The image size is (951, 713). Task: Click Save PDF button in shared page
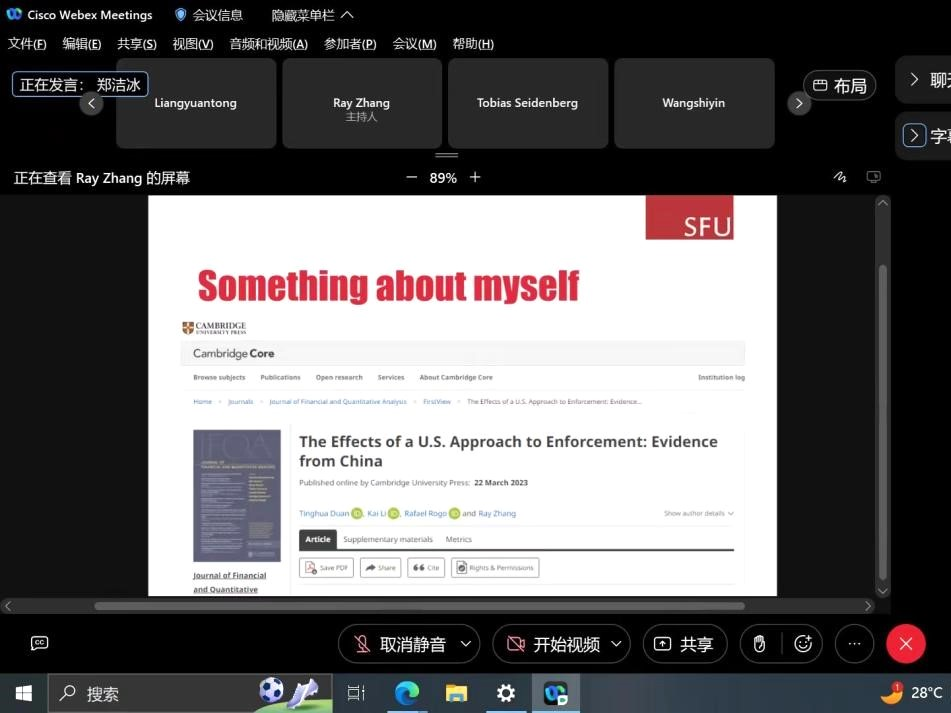[x=326, y=567]
